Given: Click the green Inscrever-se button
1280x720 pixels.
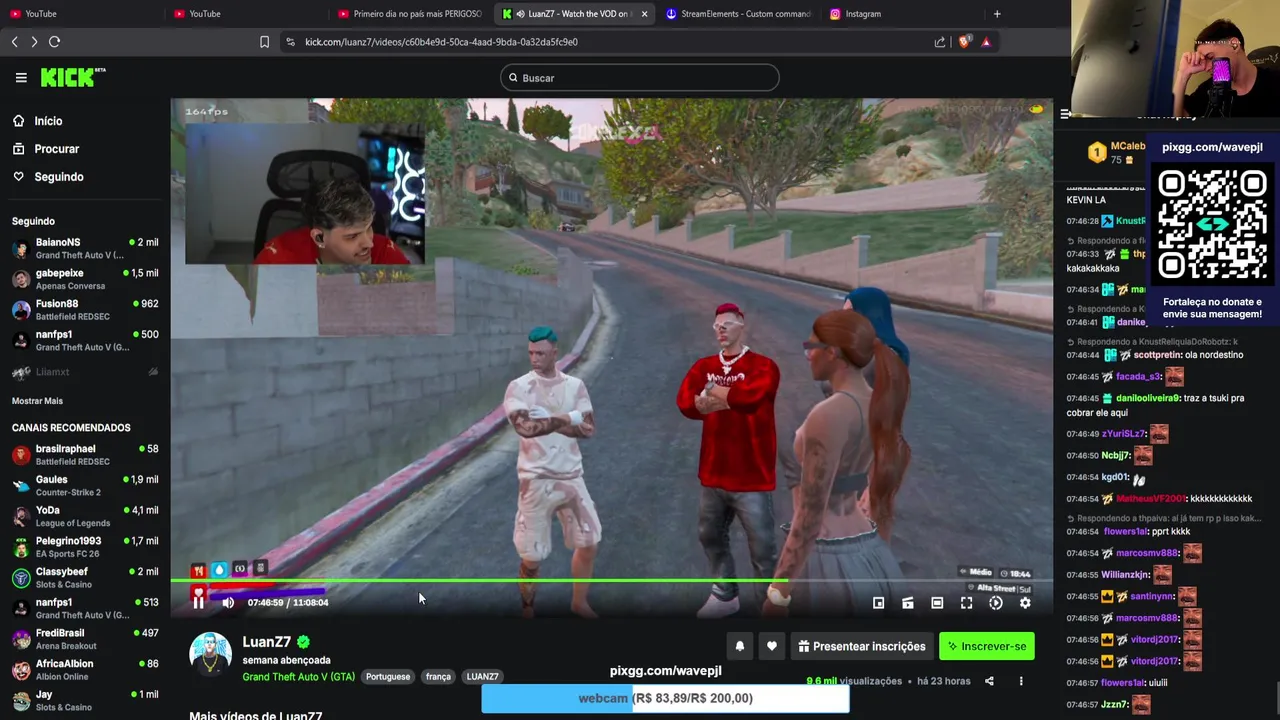Looking at the screenshot, I should coord(987,646).
